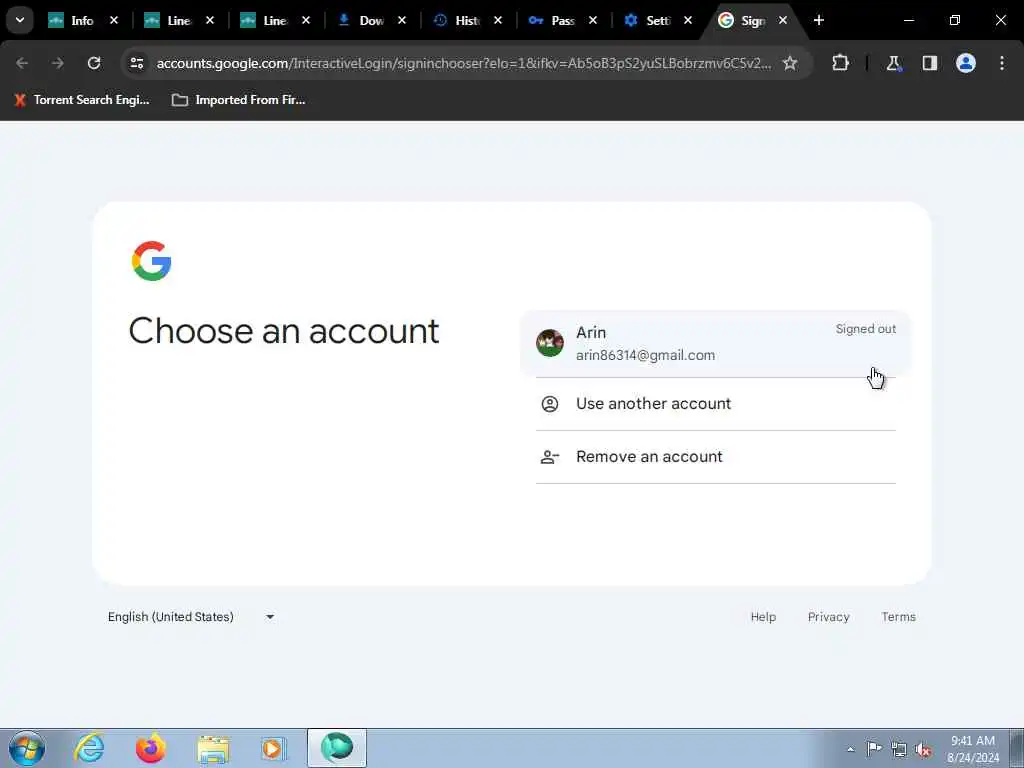Go forward to next page
This screenshot has width=1024, height=768.
[57, 63]
